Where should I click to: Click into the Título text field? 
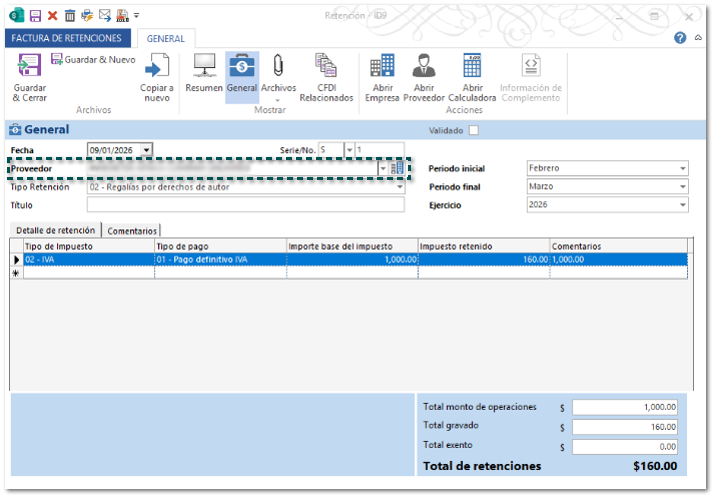pyautogui.click(x=245, y=205)
